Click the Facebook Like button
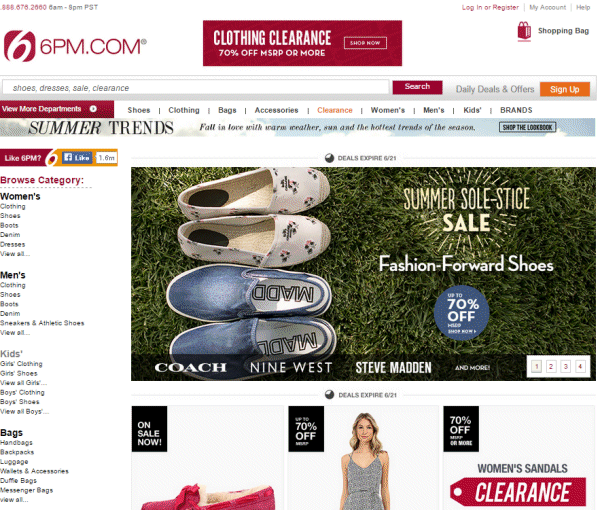 77,158
